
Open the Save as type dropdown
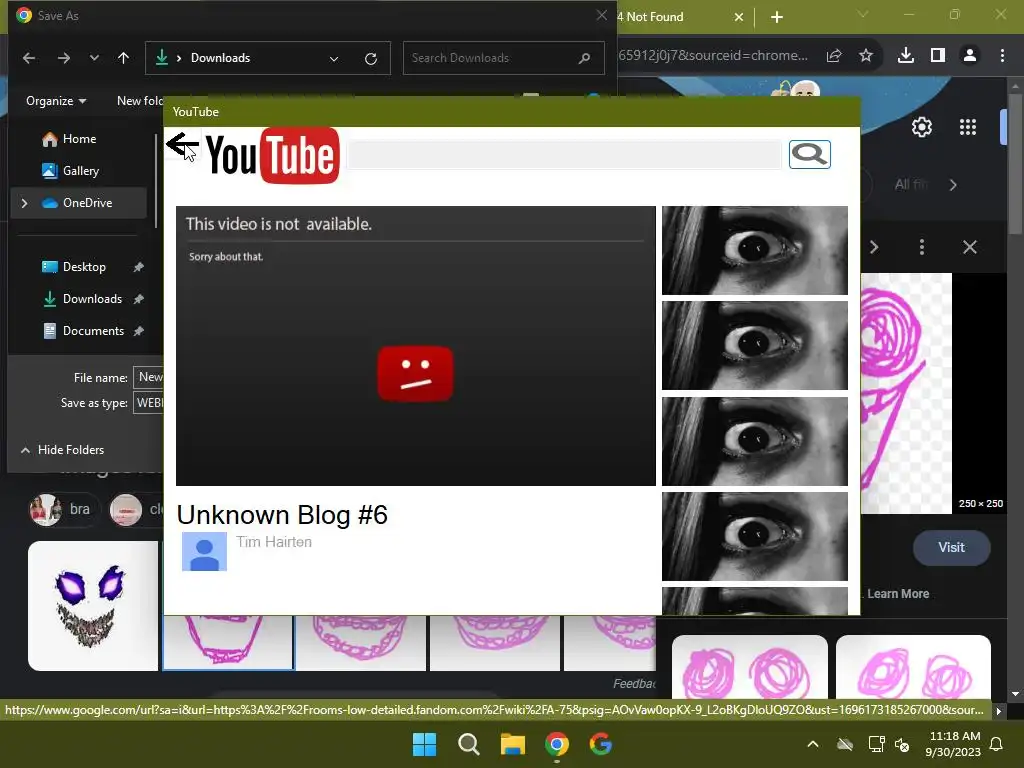point(148,402)
